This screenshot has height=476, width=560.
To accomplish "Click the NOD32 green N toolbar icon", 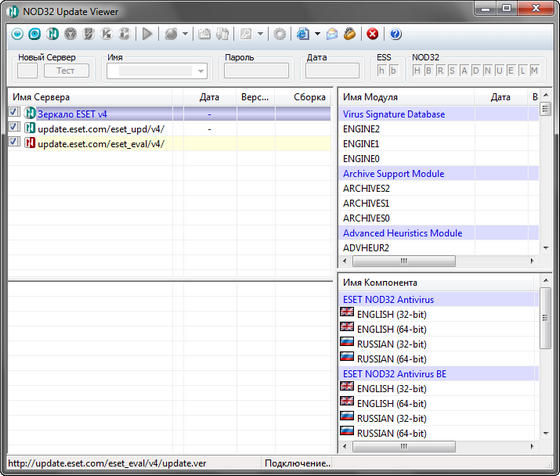I will [x=52, y=34].
